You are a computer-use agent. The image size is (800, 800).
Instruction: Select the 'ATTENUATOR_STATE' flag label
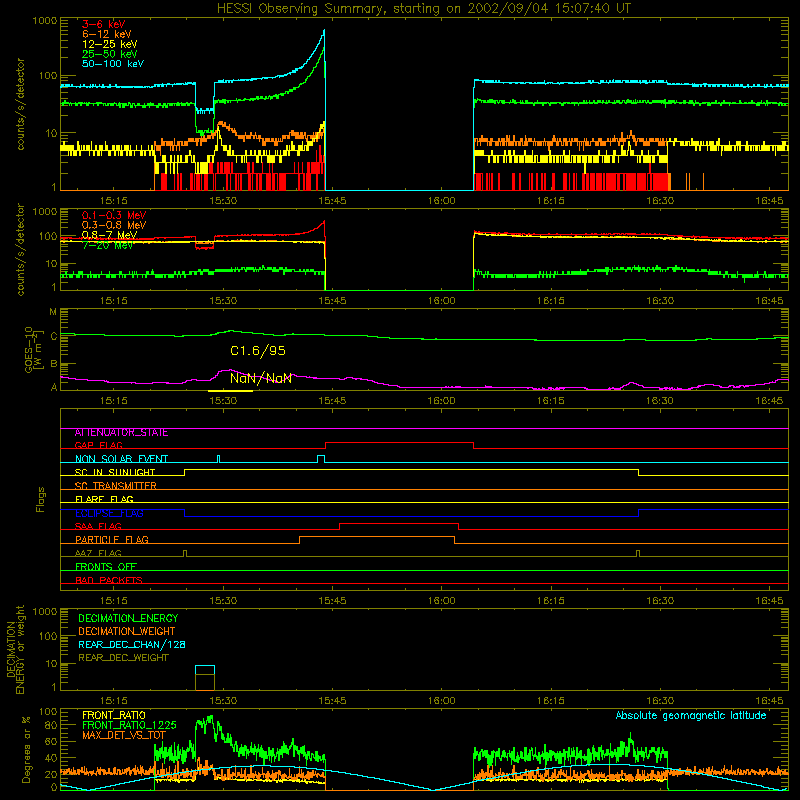[121, 433]
